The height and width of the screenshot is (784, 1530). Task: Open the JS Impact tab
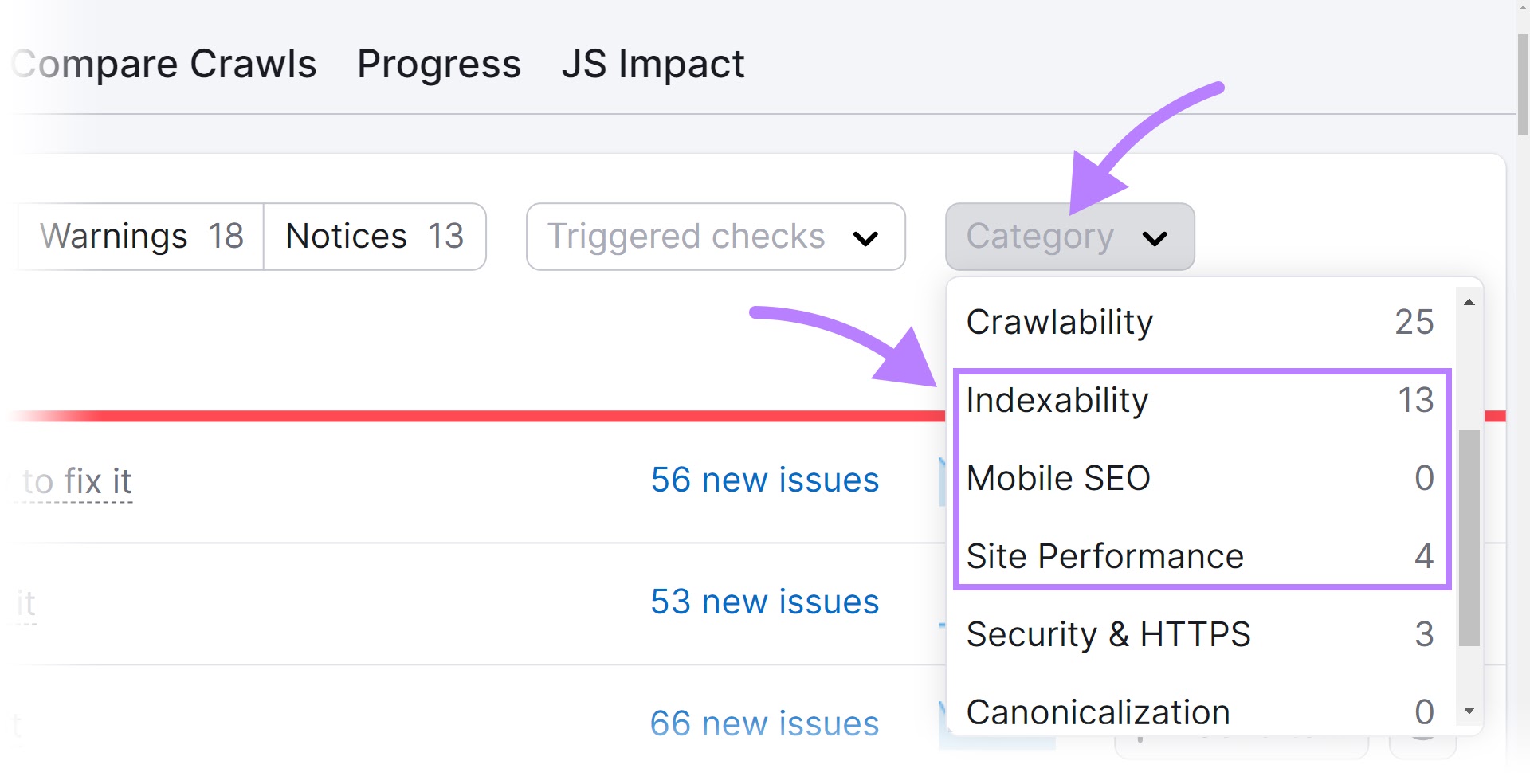[654, 64]
